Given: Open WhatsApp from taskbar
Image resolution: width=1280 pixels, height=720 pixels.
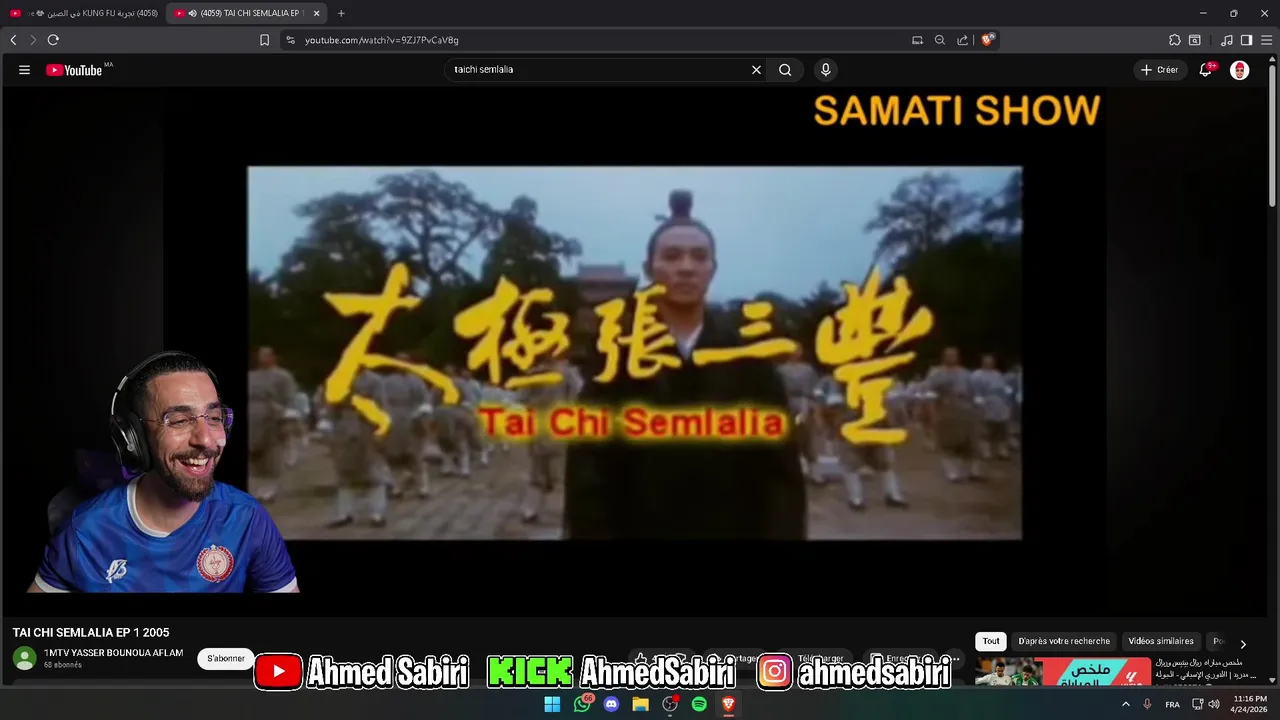Looking at the screenshot, I should [x=582, y=704].
